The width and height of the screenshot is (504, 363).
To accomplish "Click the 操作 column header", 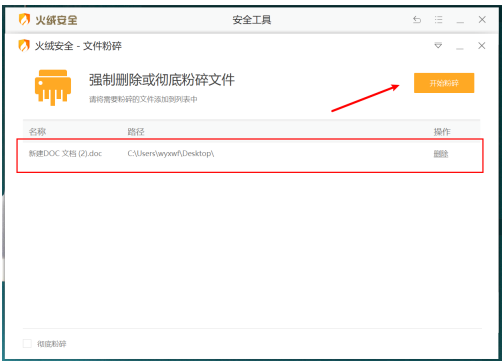I will click(x=442, y=132).
